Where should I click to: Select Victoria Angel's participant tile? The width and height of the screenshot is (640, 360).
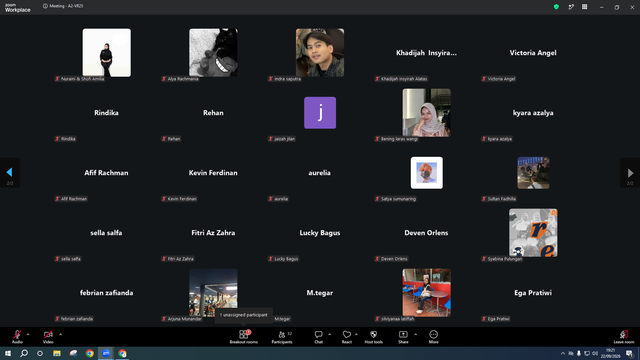[x=533, y=53]
